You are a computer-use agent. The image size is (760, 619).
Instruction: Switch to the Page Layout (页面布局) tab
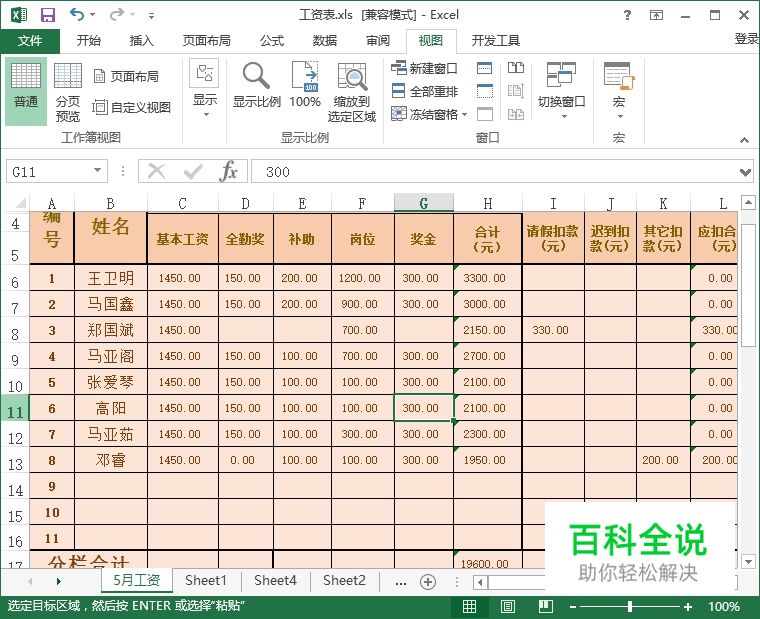tap(206, 41)
